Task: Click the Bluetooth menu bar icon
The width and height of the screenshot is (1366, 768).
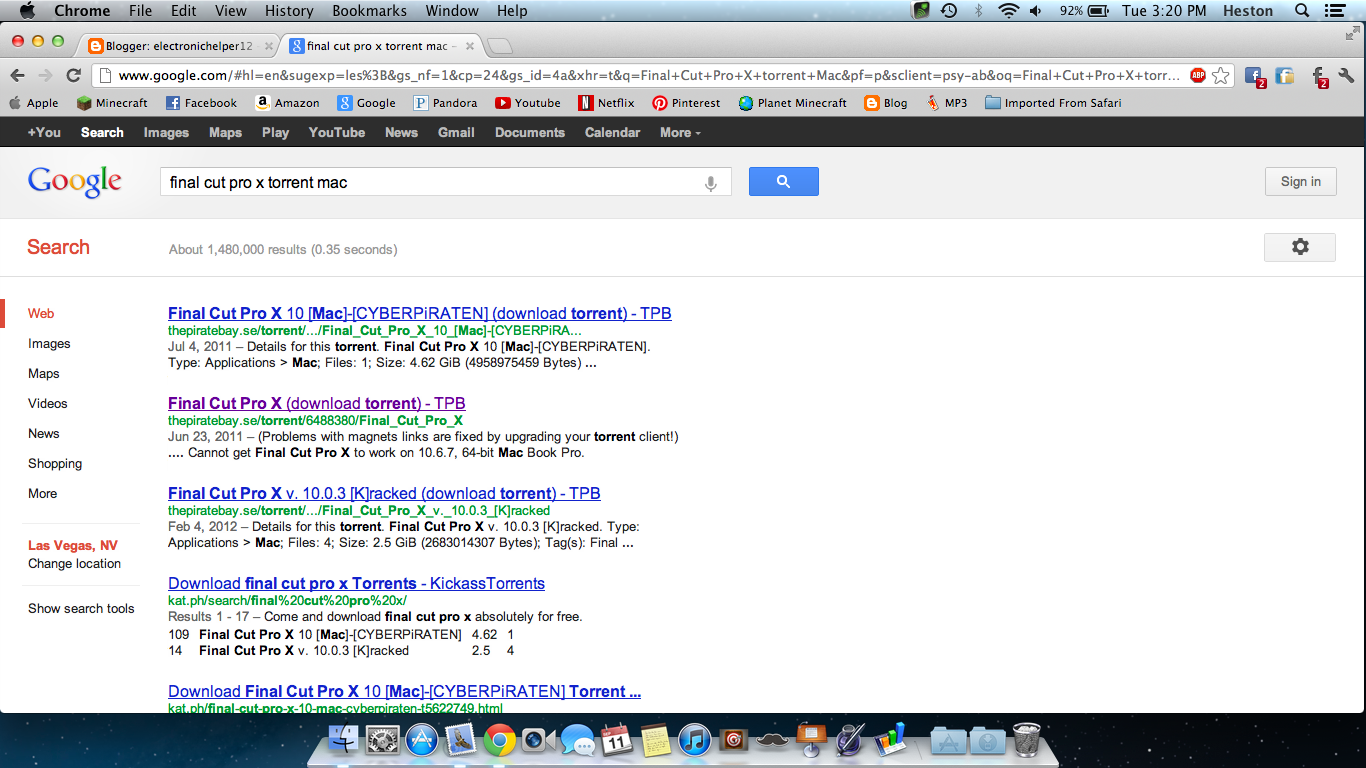Action: coord(979,11)
